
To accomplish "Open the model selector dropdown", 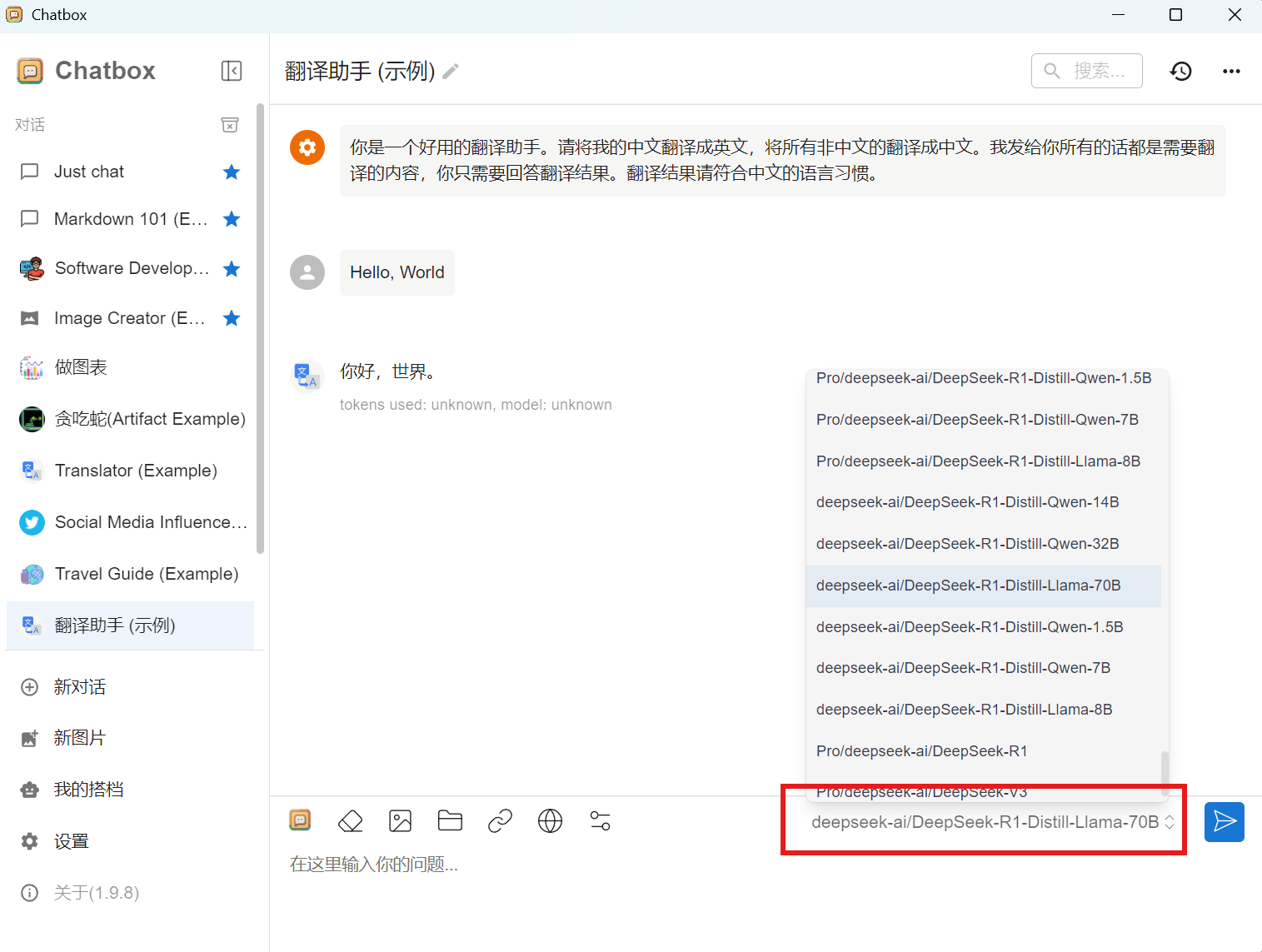I will click(993, 822).
